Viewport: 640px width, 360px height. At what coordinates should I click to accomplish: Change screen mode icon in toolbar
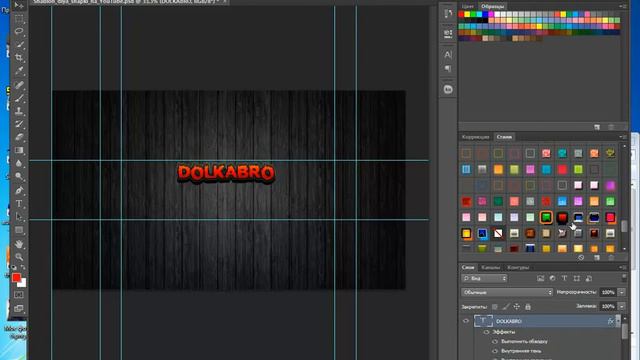[x=19, y=309]
